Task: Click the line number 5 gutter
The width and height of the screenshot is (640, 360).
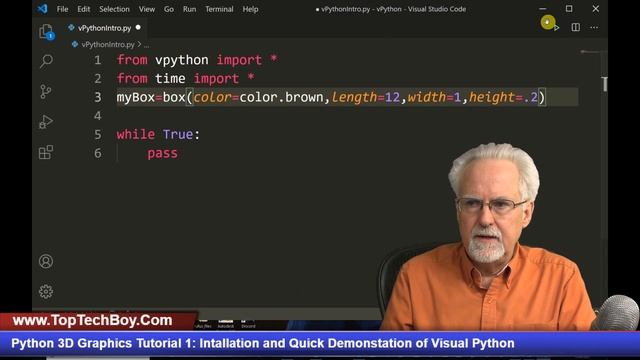Action: click(x=98, y=134)
